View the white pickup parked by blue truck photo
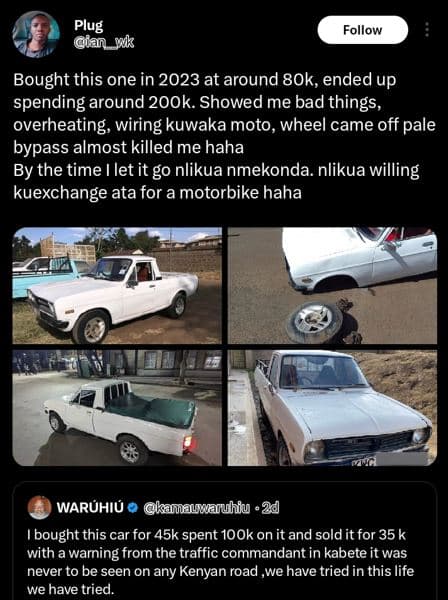 [x=117, y=285]
